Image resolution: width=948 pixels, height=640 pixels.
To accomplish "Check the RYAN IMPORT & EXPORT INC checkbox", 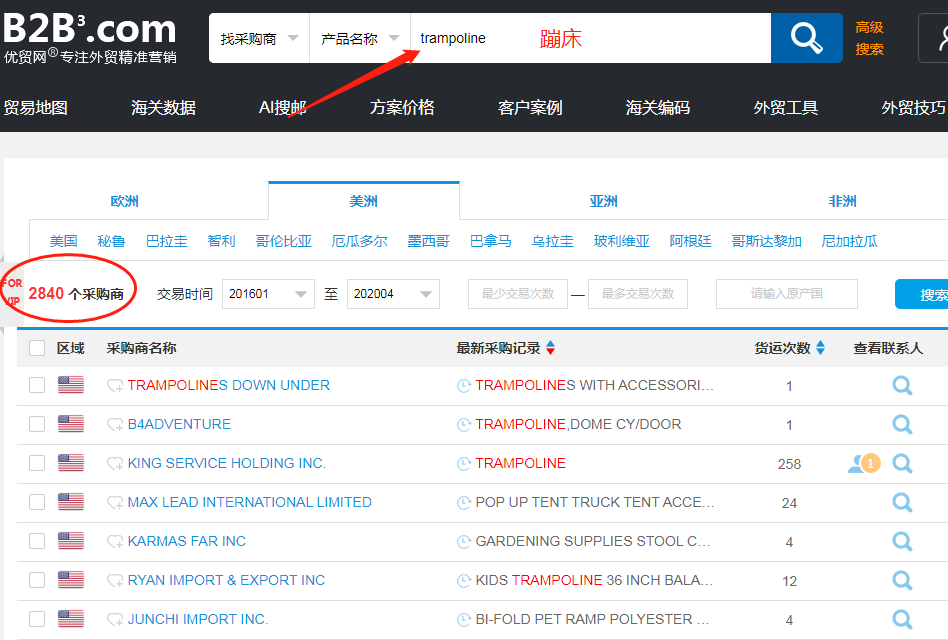I will pos(37,580).
